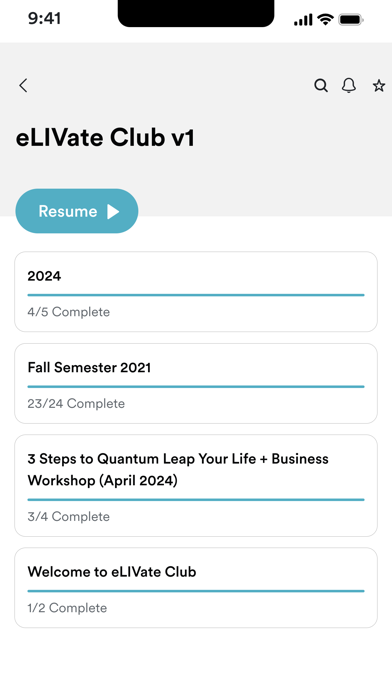Tap the cellular signal bars icon
Image resolution: width=392 pixels, height=696 pixels.
click(303, 20)
